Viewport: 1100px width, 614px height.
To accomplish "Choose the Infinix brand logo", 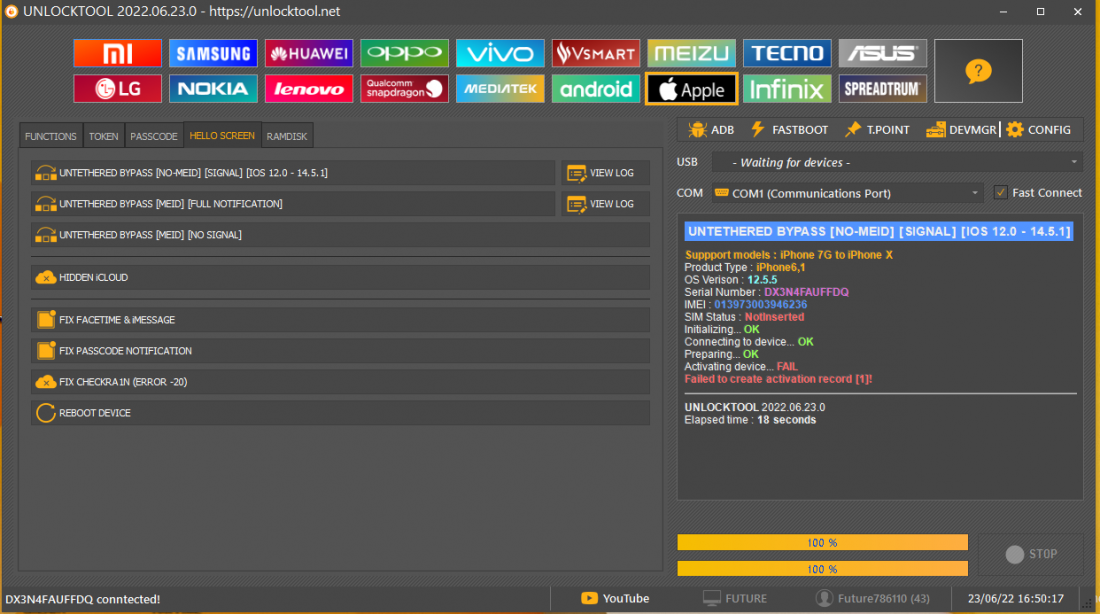I will 787,89.
